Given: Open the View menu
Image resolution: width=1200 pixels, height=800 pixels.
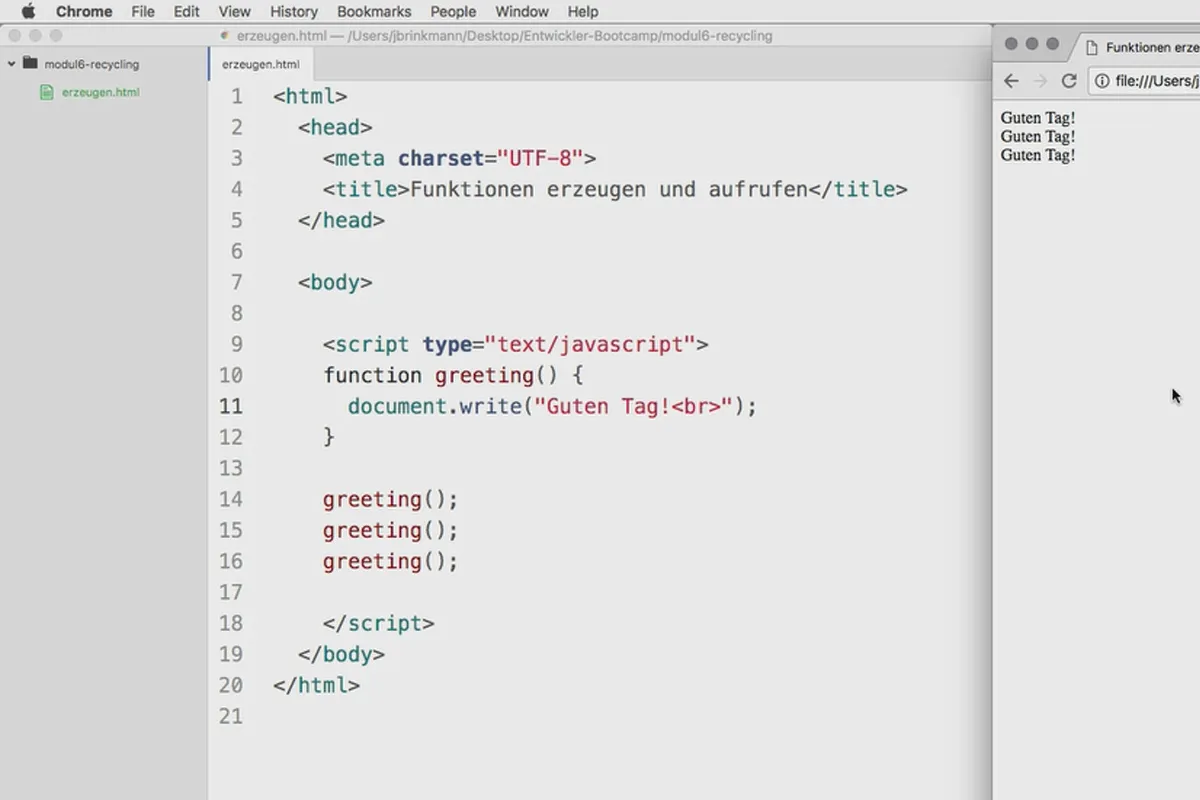Looking at the screenshot, I should [234, 12].
